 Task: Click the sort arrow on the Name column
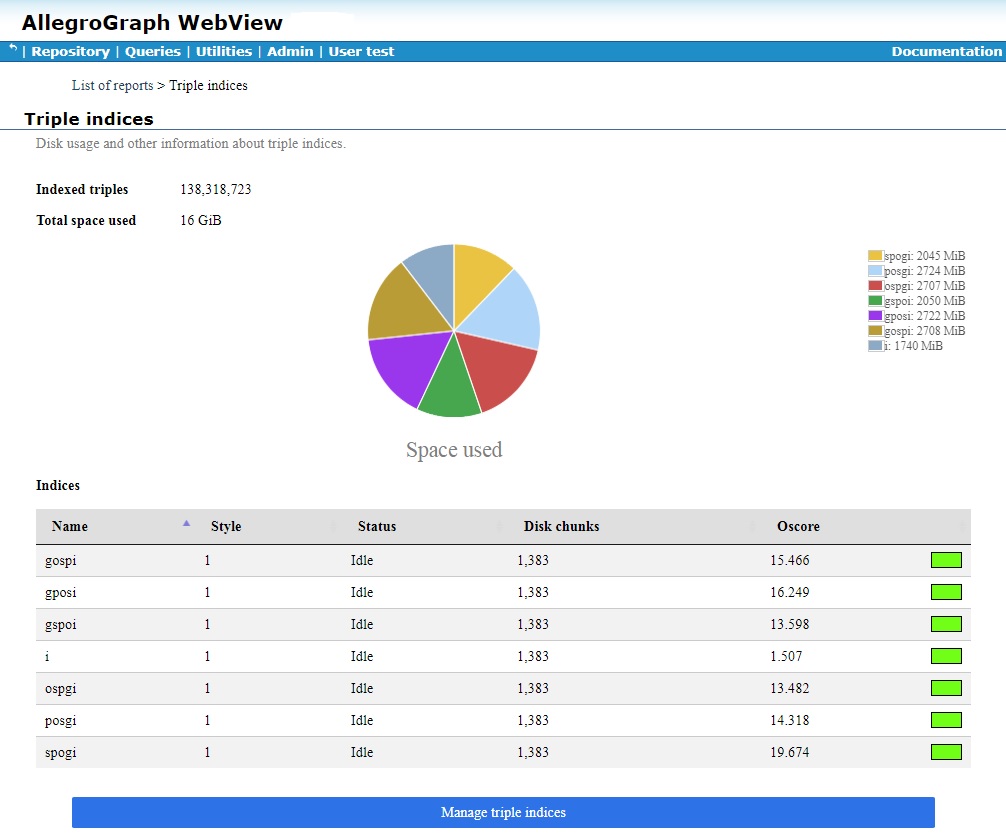click(186, 522)
